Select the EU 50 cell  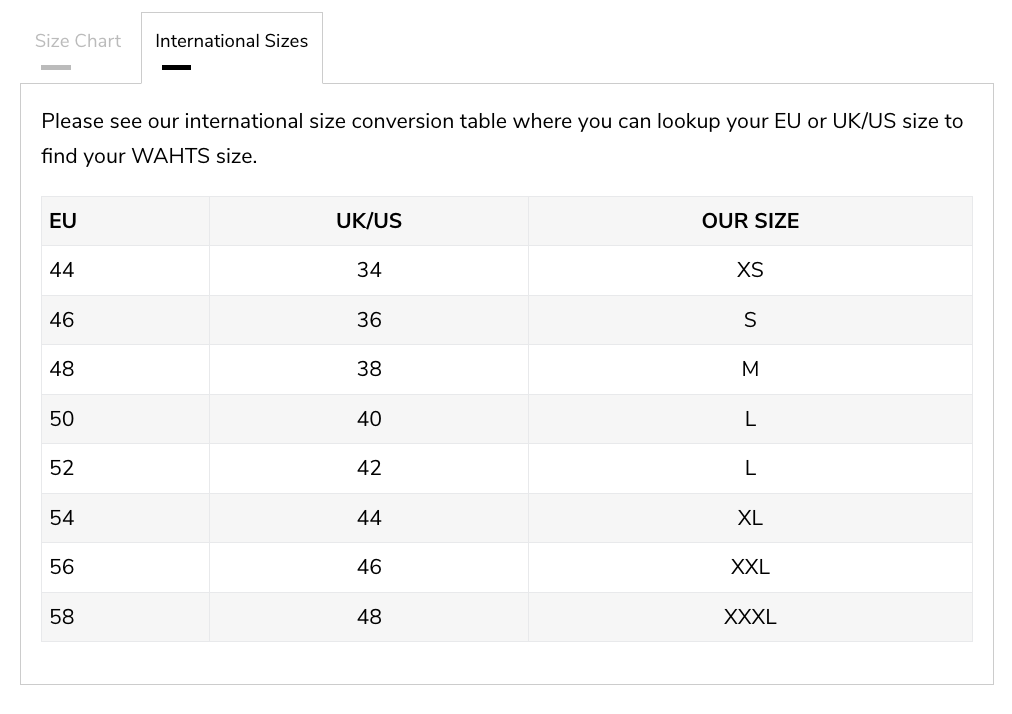pos(62,419)
